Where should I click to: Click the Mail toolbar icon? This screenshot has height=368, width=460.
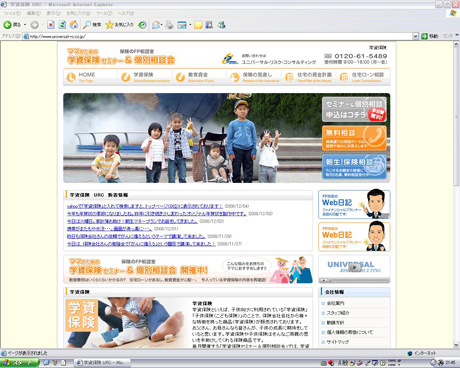[156, 25]
